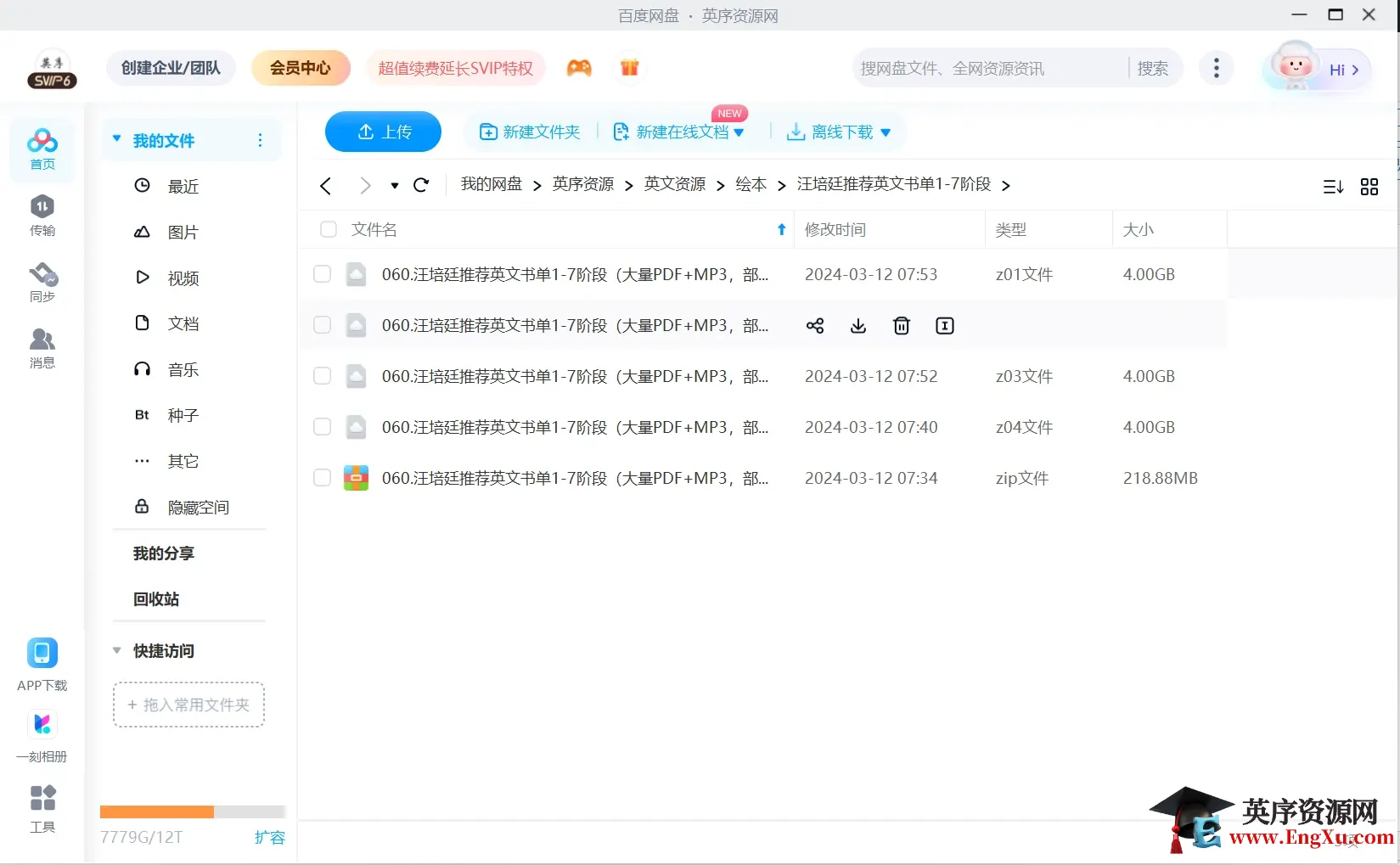
Task: Open the 消息 messages sidebar icon
Action: (42, 348)
